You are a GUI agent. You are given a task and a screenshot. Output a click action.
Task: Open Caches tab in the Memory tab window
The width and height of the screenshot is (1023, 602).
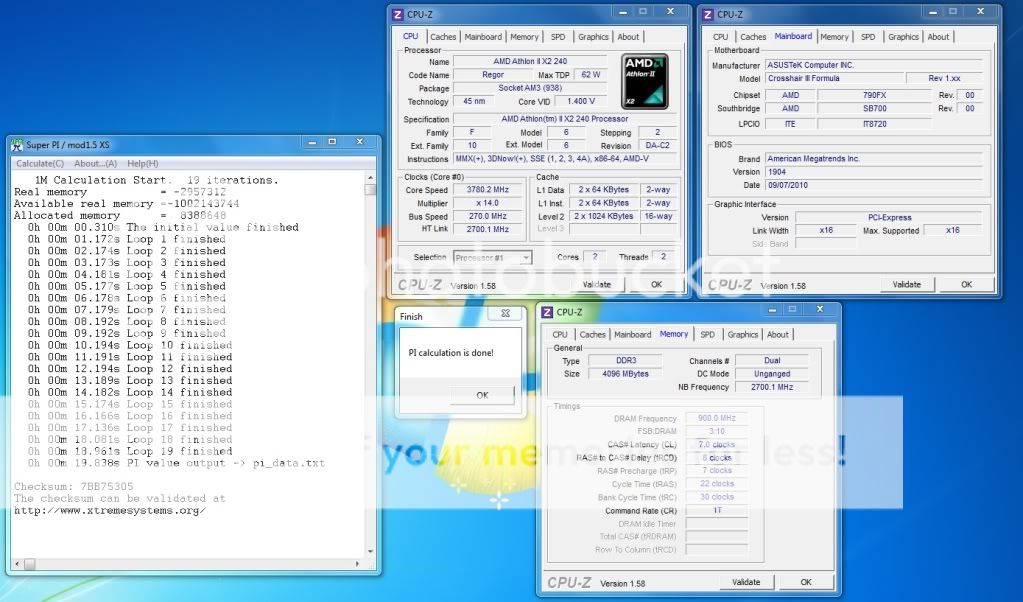point(592,335)
